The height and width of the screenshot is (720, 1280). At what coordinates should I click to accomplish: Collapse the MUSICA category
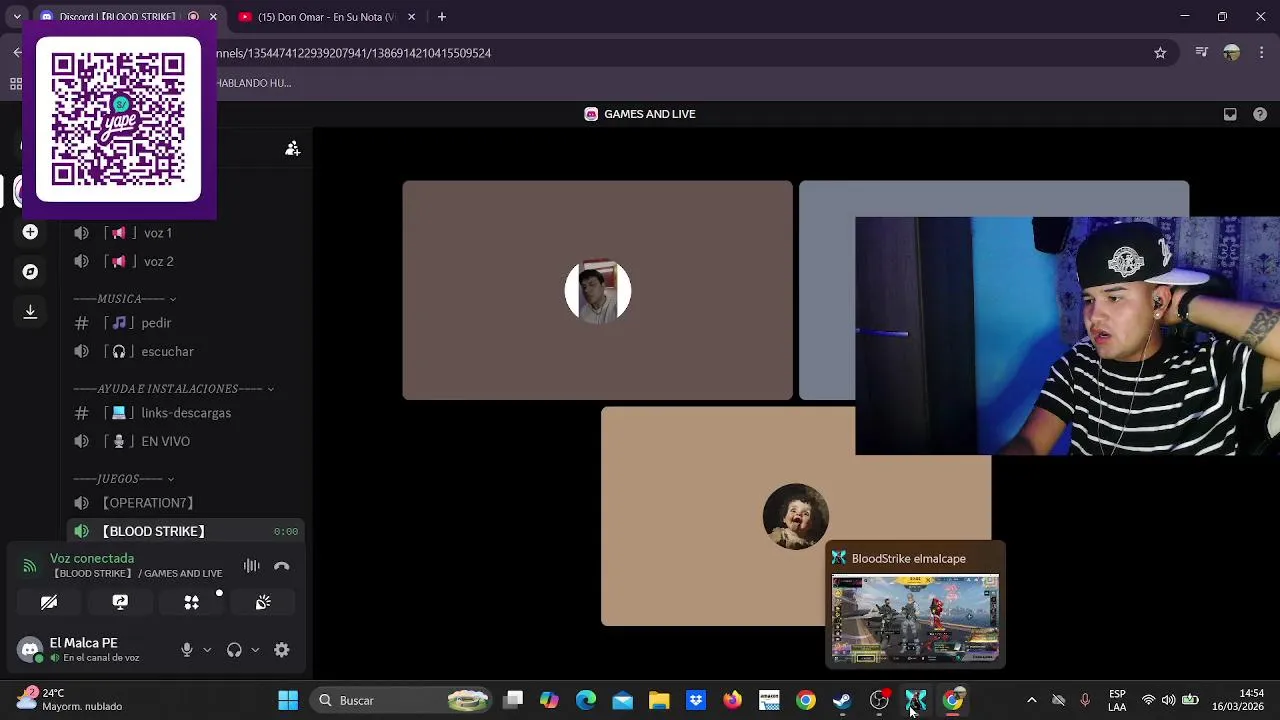point(125,299)
